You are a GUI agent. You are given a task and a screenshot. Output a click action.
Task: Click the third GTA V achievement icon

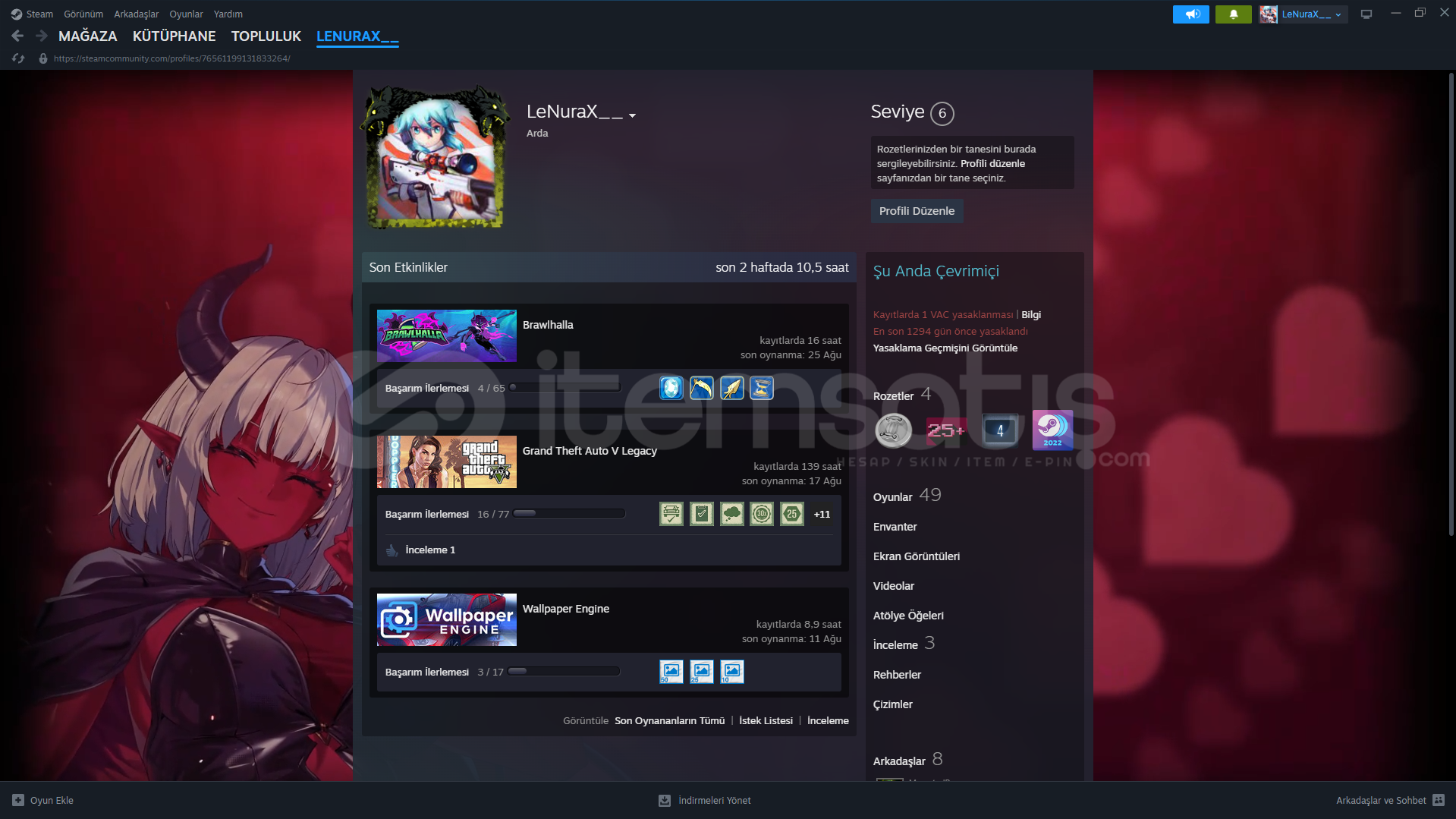click(732, 514)
